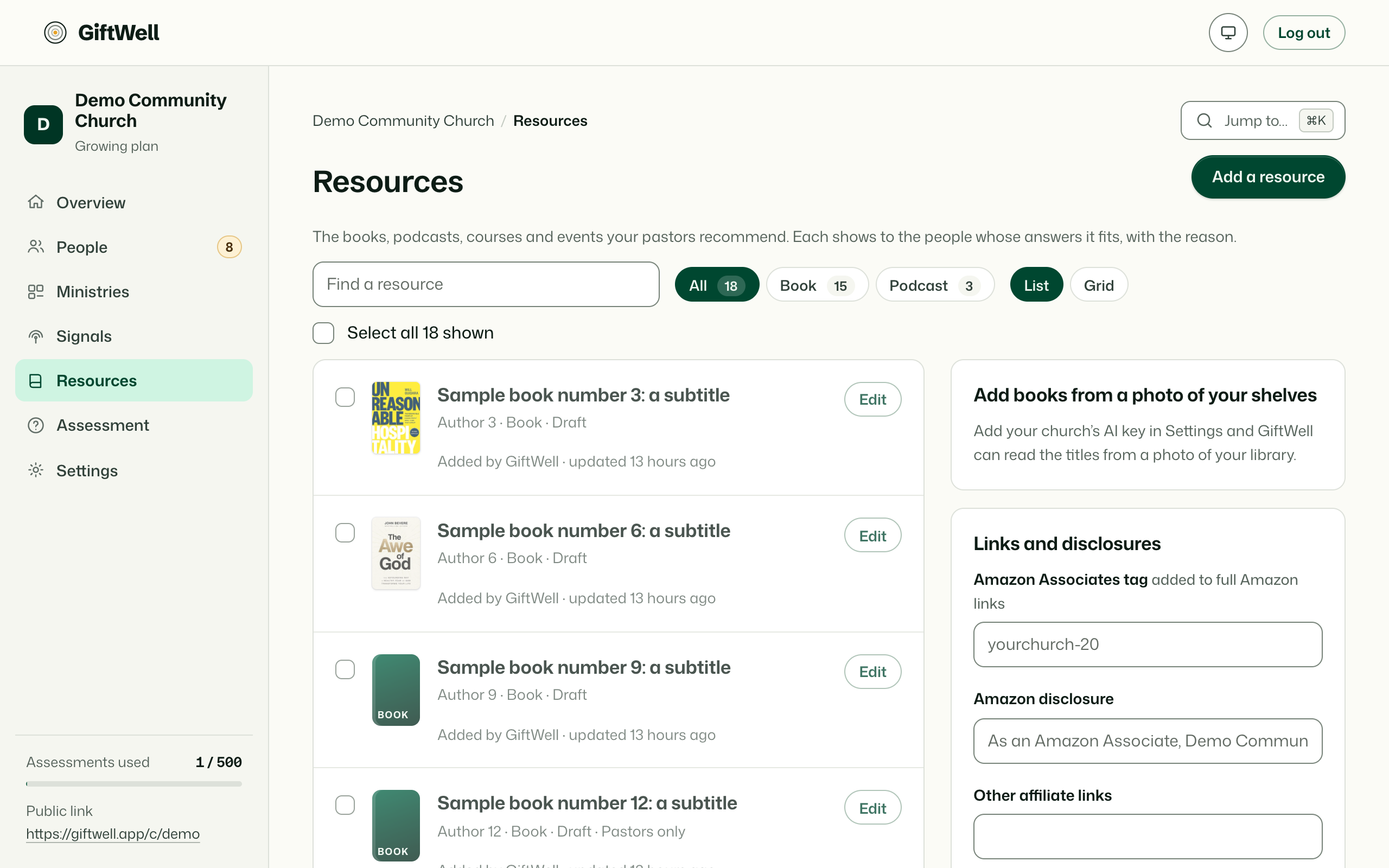Click the Demo Community Church D avatar
The height and width of the screenshot is (868, 1389).
click(x=43, y=124)
